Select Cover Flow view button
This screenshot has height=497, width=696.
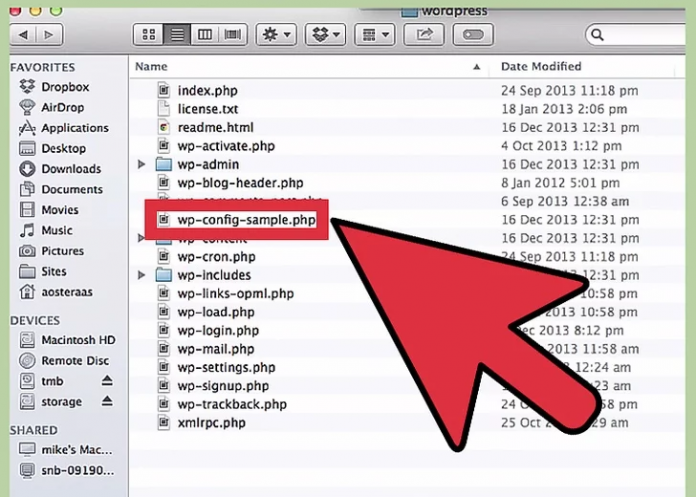(x=233, y=34)
